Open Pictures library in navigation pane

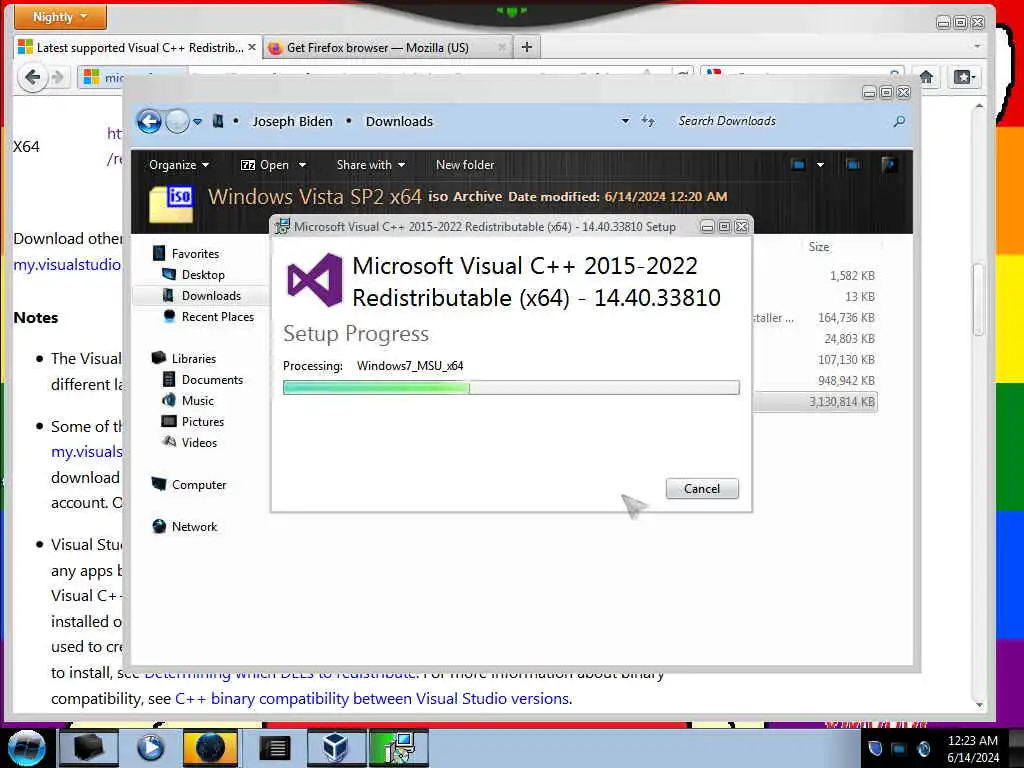202,422
